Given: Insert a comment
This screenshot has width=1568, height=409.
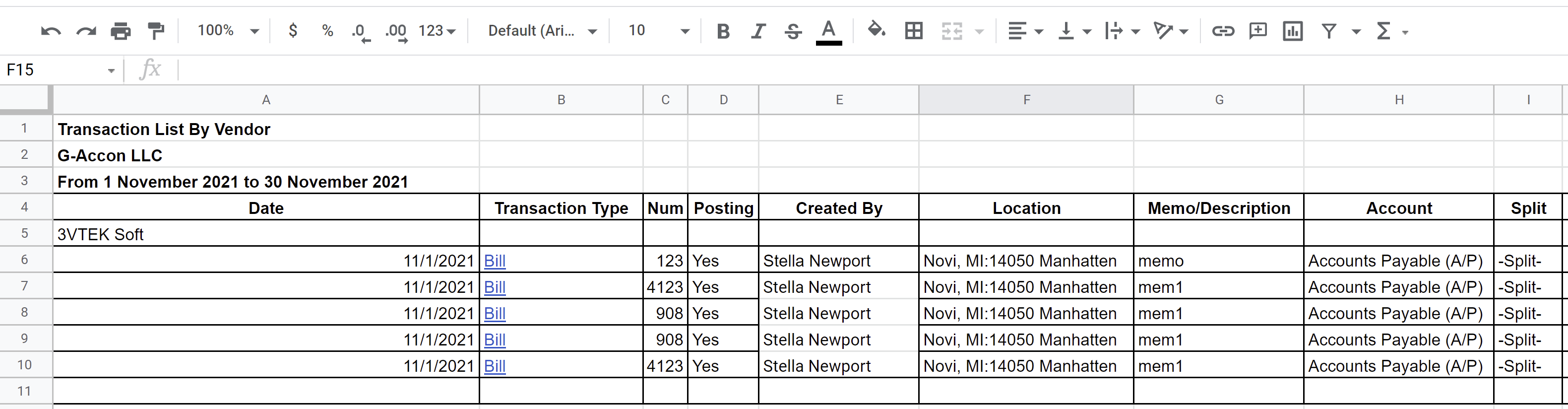Looking at the screenshot, I should click(1257, 30).
